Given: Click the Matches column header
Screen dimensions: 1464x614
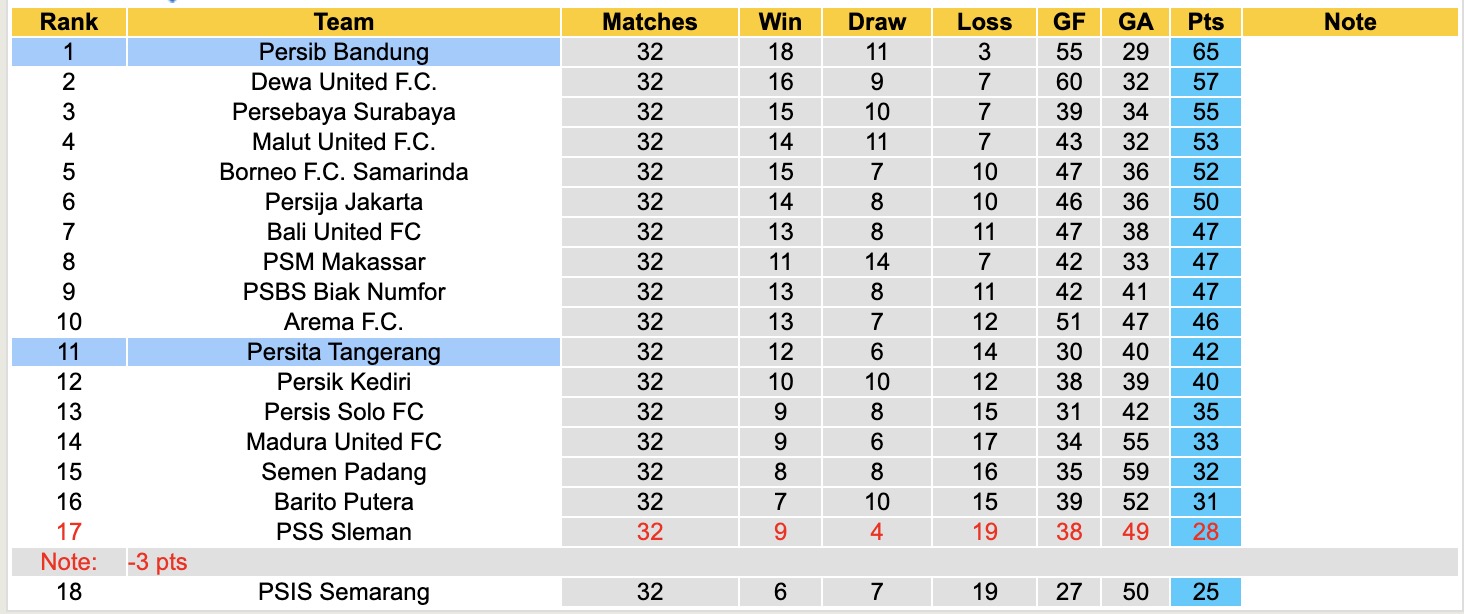Looking at the screenshot, I should tap(649, 22).
